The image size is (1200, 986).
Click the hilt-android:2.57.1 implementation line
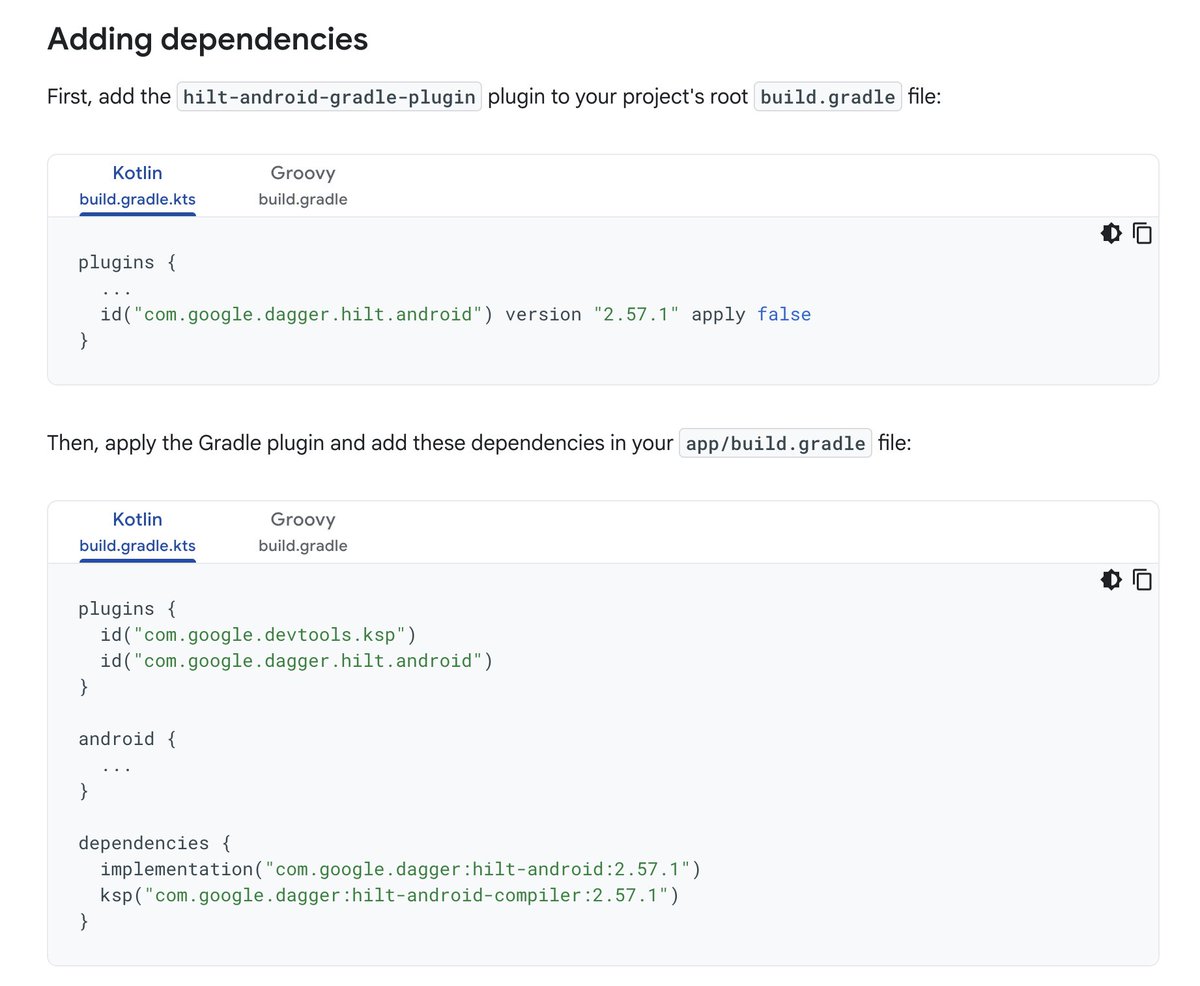click(x=402, y=868)
